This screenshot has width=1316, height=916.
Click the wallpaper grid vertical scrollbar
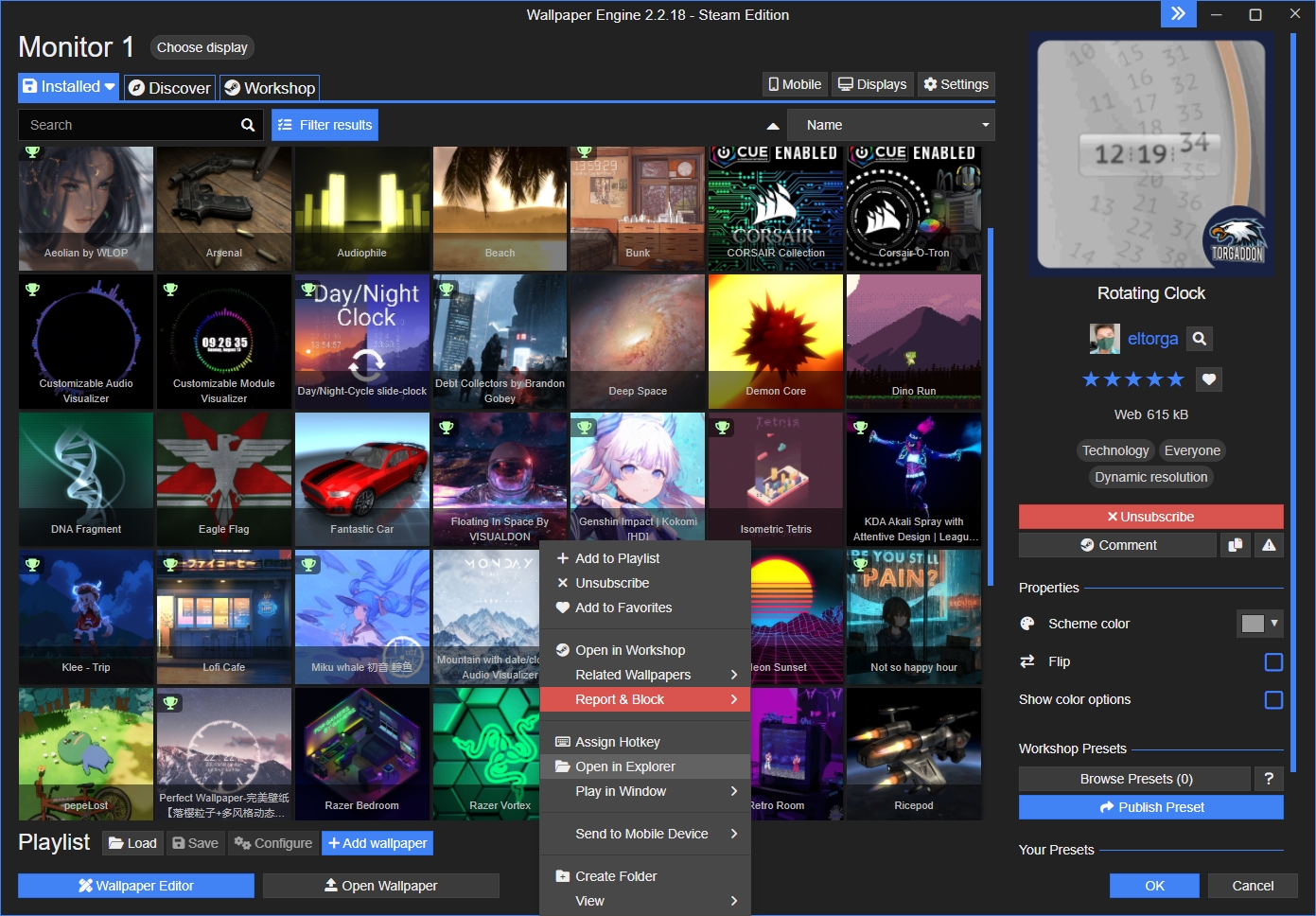[991, 407]
